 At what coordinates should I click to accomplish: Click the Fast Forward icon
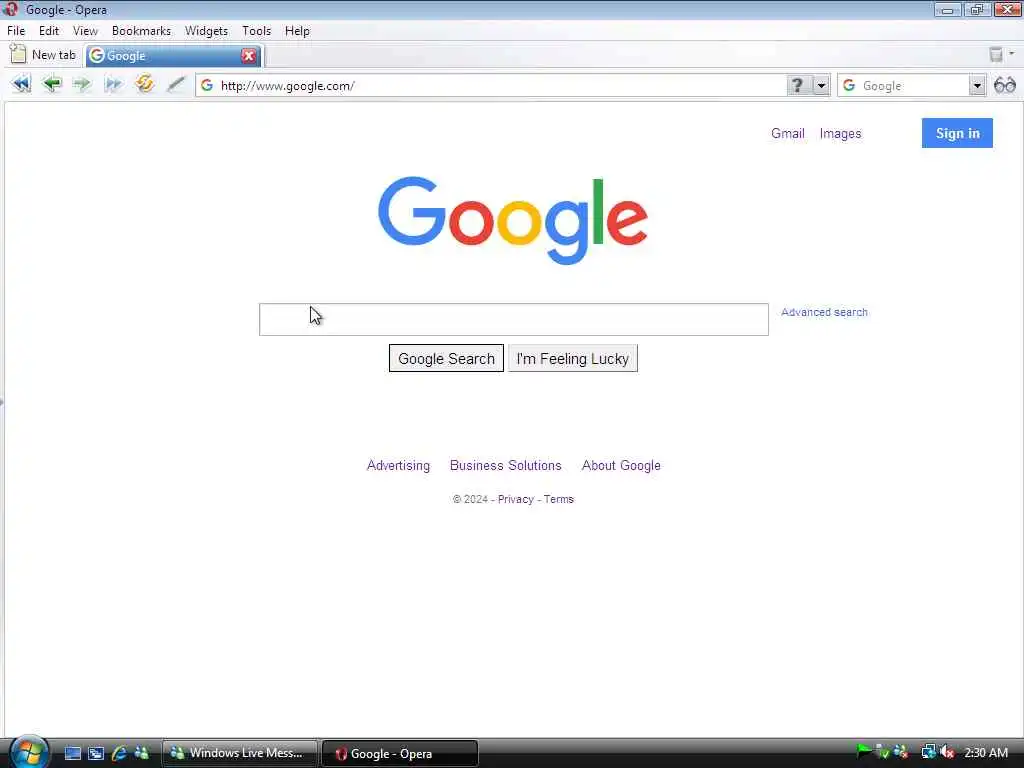(114, 84)
